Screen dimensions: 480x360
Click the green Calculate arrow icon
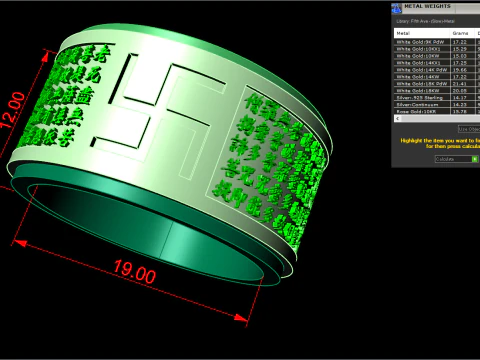click(x=475, y=159)
